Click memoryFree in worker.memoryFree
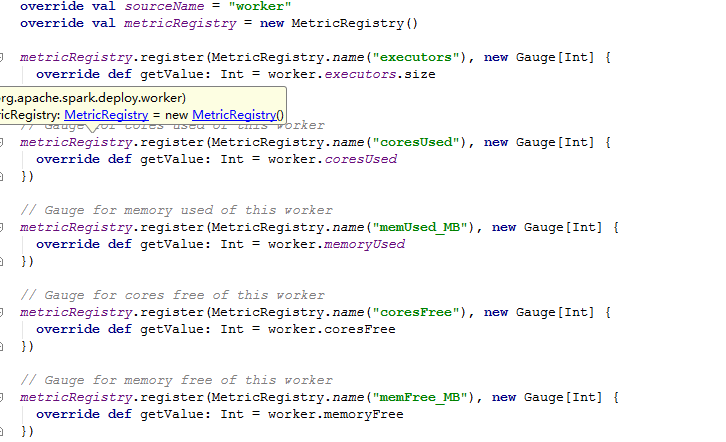 point(363,414)
